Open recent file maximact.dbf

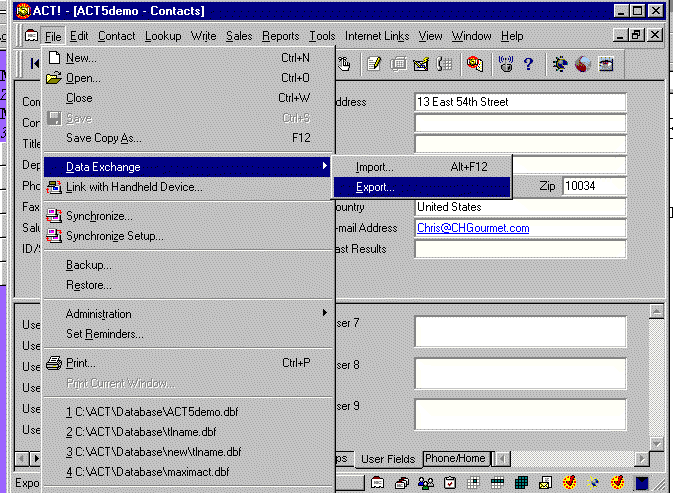pyautogui.click(x=188, y=472)
